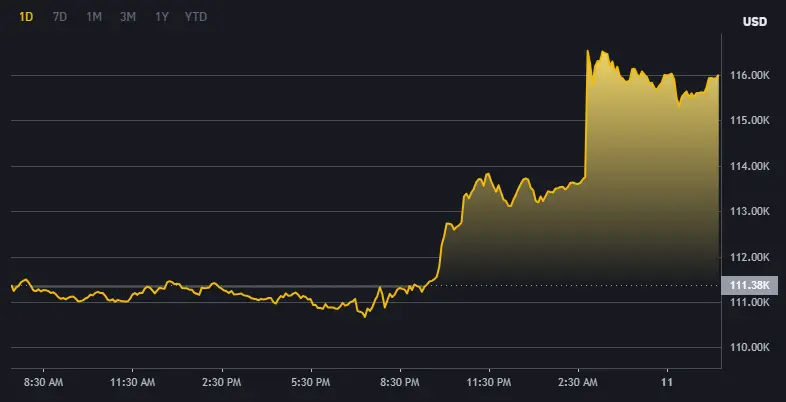Click the 8:30 AM time axis label
The width and height of the screenshot is (786, 402).
click(43, 382)
